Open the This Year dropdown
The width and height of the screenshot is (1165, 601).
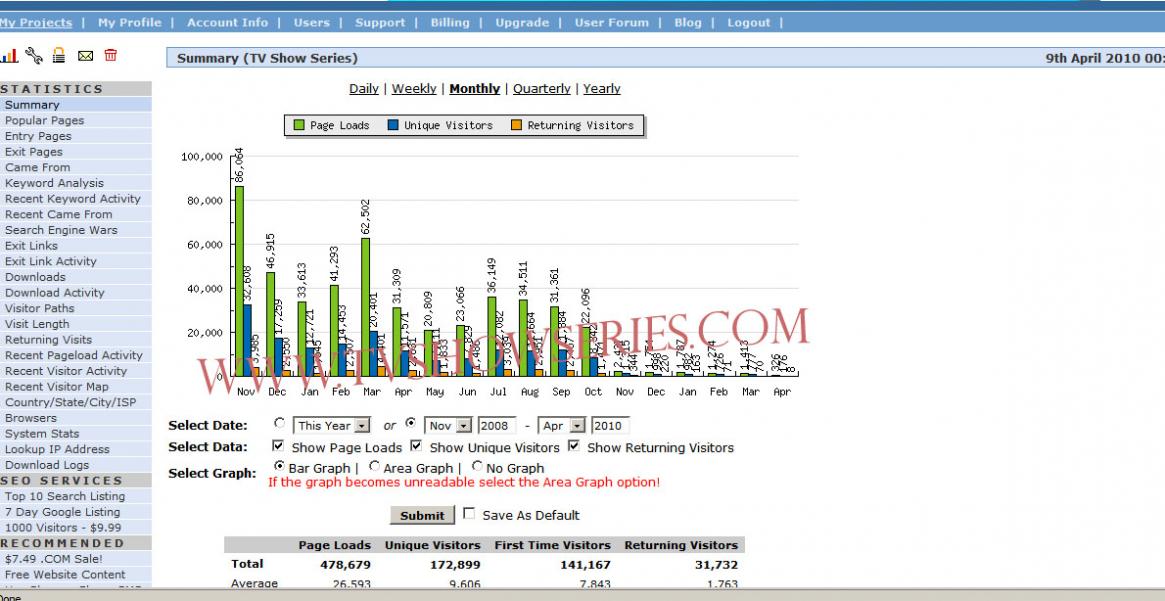point(362,426)
